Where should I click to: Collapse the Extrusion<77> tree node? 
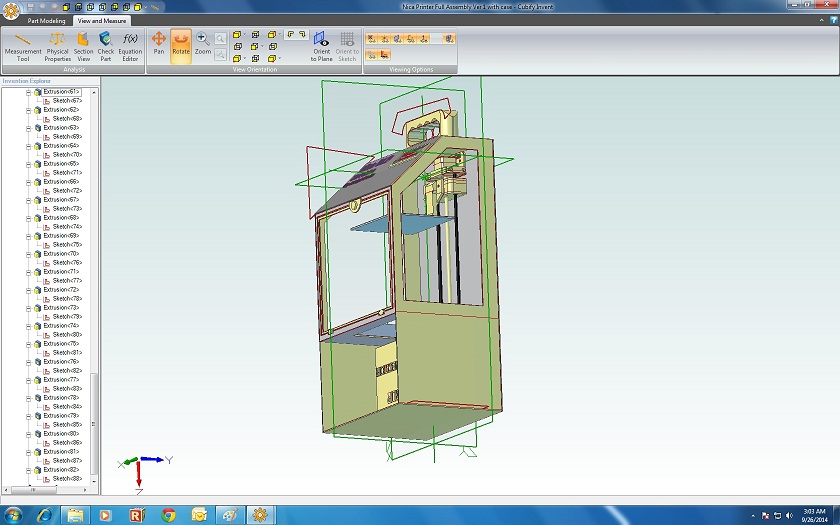tap(28, 380)
